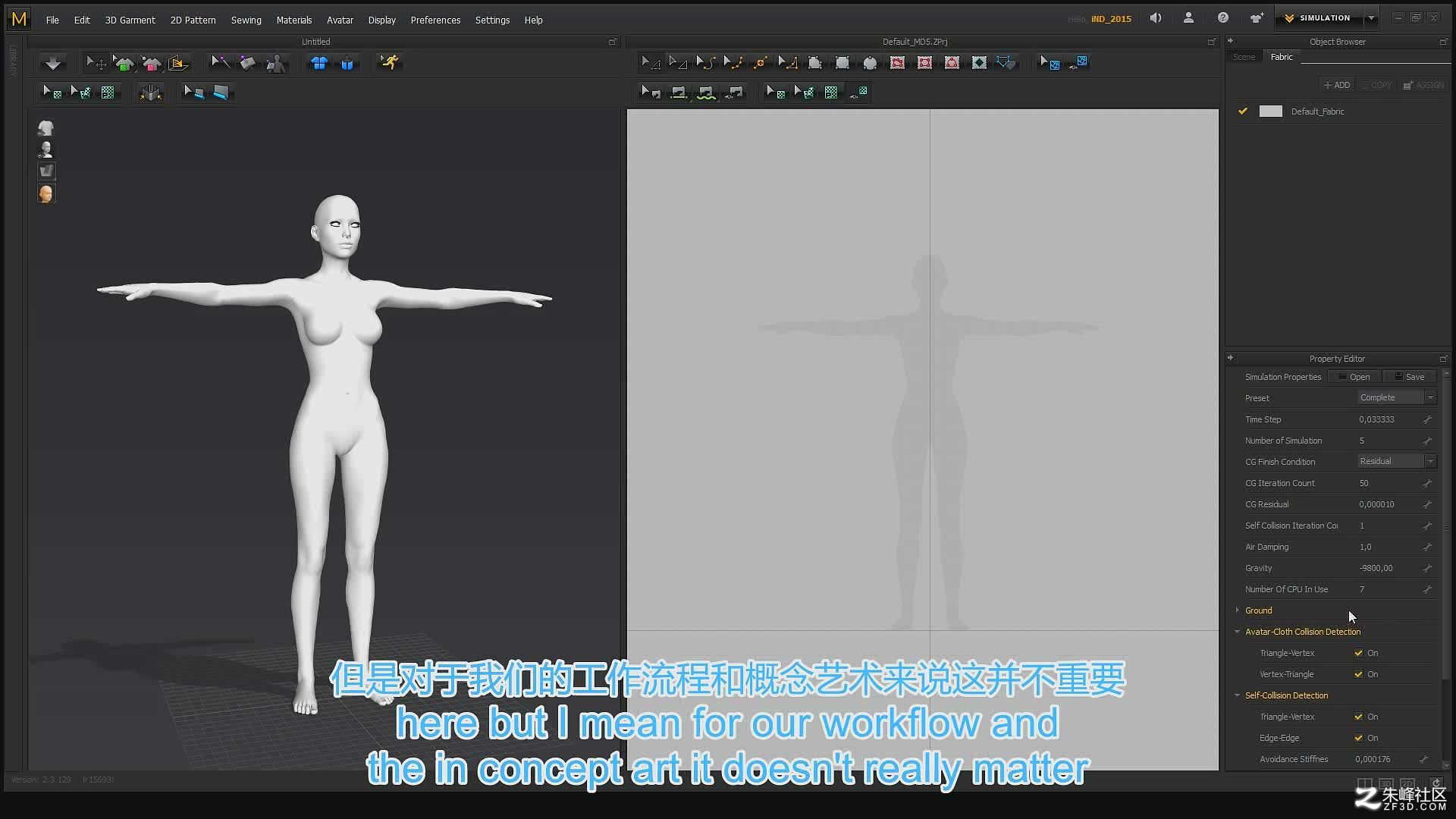
Task: Choose the Free Sewing green wavy tool
Action: 706,93
